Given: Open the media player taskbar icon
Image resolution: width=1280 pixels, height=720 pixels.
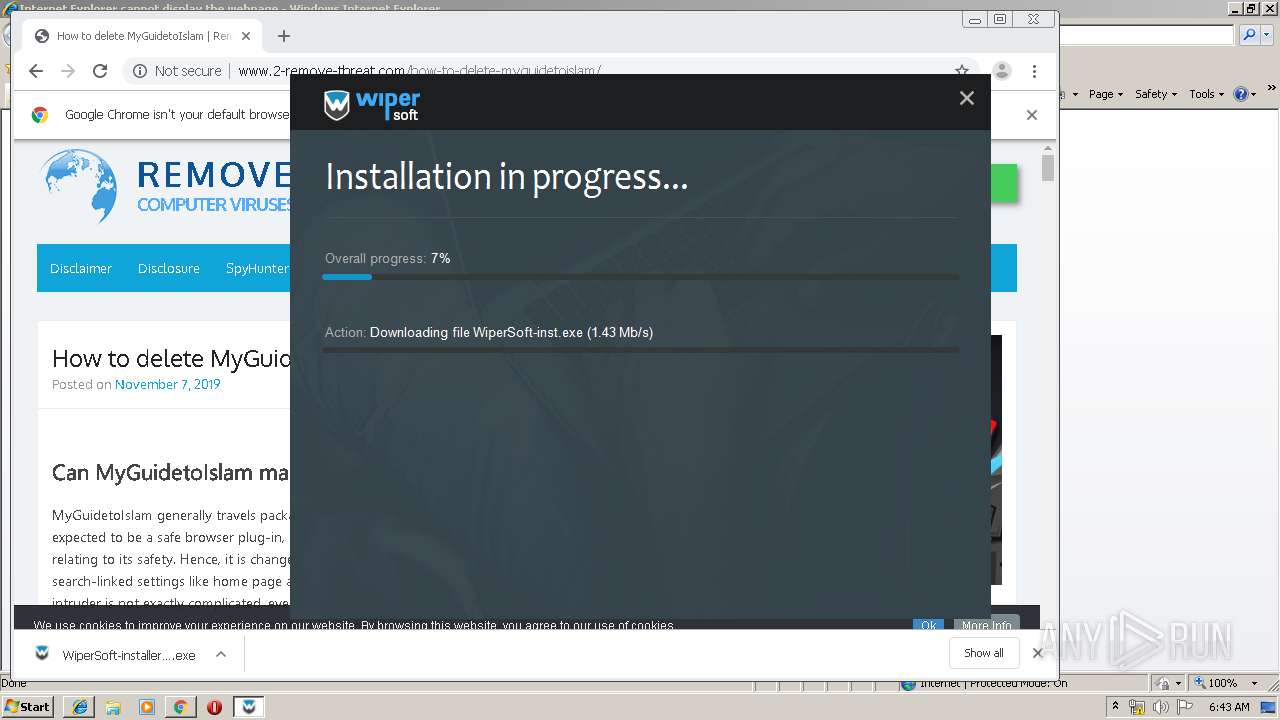Looking at the screenshot, I should [147, 707].
